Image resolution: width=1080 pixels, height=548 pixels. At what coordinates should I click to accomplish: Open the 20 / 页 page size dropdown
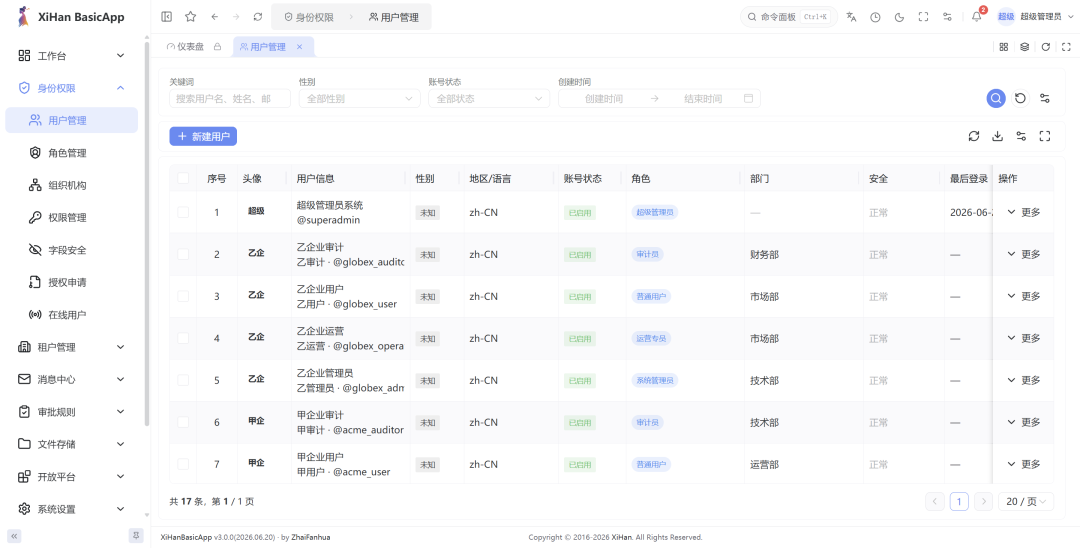[1026, 501]
